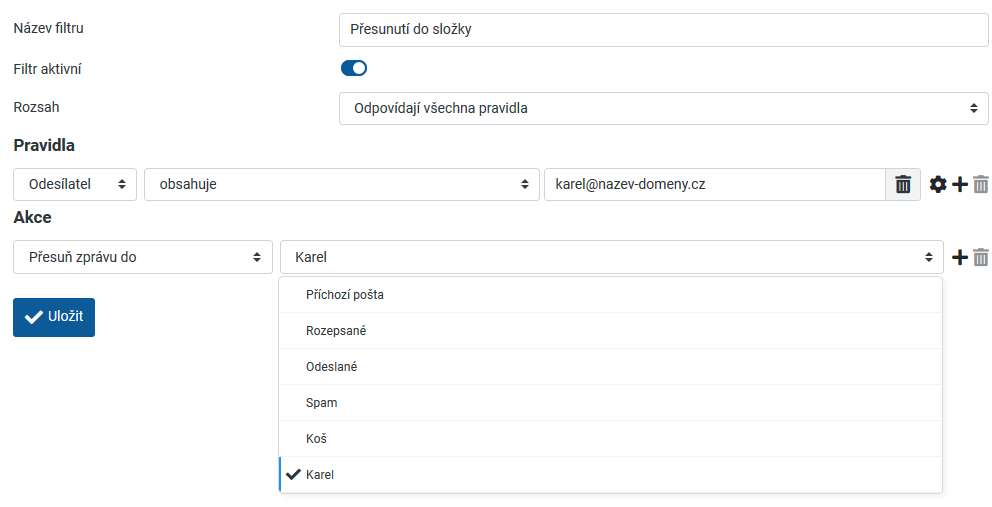Image resolution: width=992 pixels, height=507 pixels.
Task: Pick Odeslané folder option
Action: coord(332,367)
